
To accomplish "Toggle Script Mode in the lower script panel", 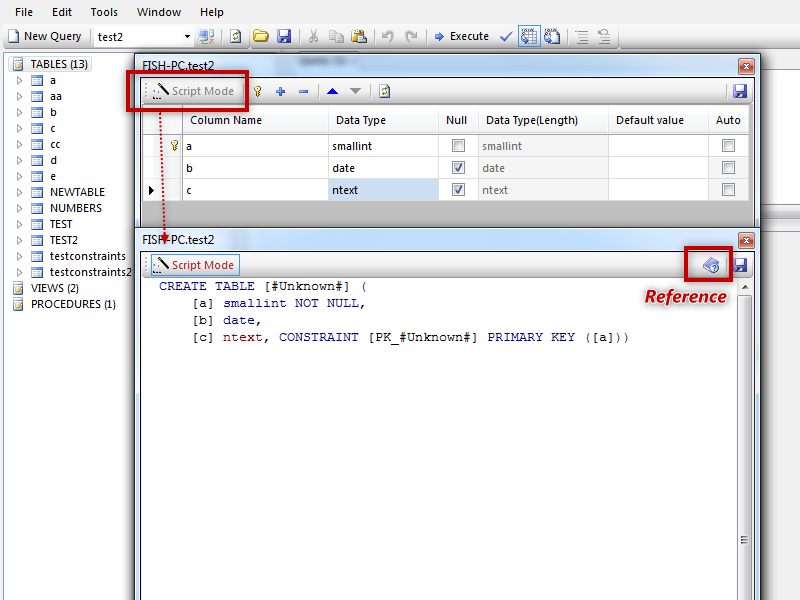I will point(194,265).
